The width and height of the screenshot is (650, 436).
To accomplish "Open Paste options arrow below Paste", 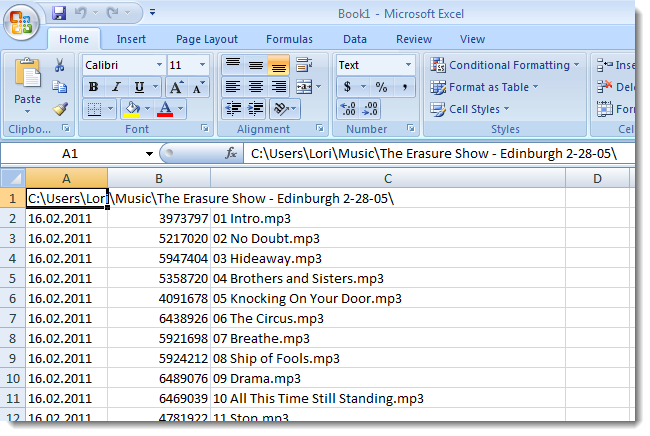I will coord(27,111).
